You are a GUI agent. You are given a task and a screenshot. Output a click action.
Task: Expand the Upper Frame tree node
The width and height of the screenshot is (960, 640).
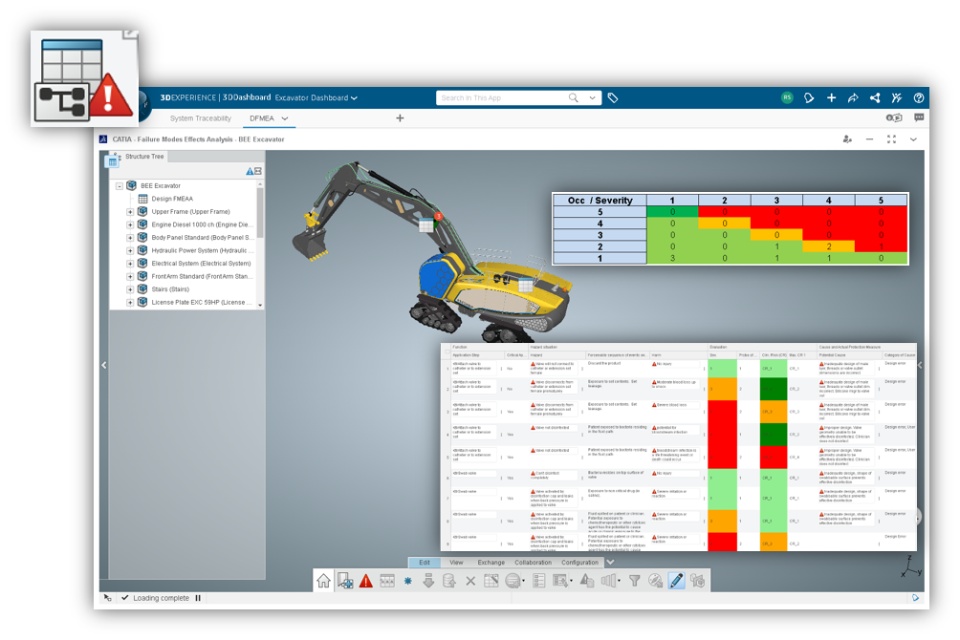[x=130, y=212]
